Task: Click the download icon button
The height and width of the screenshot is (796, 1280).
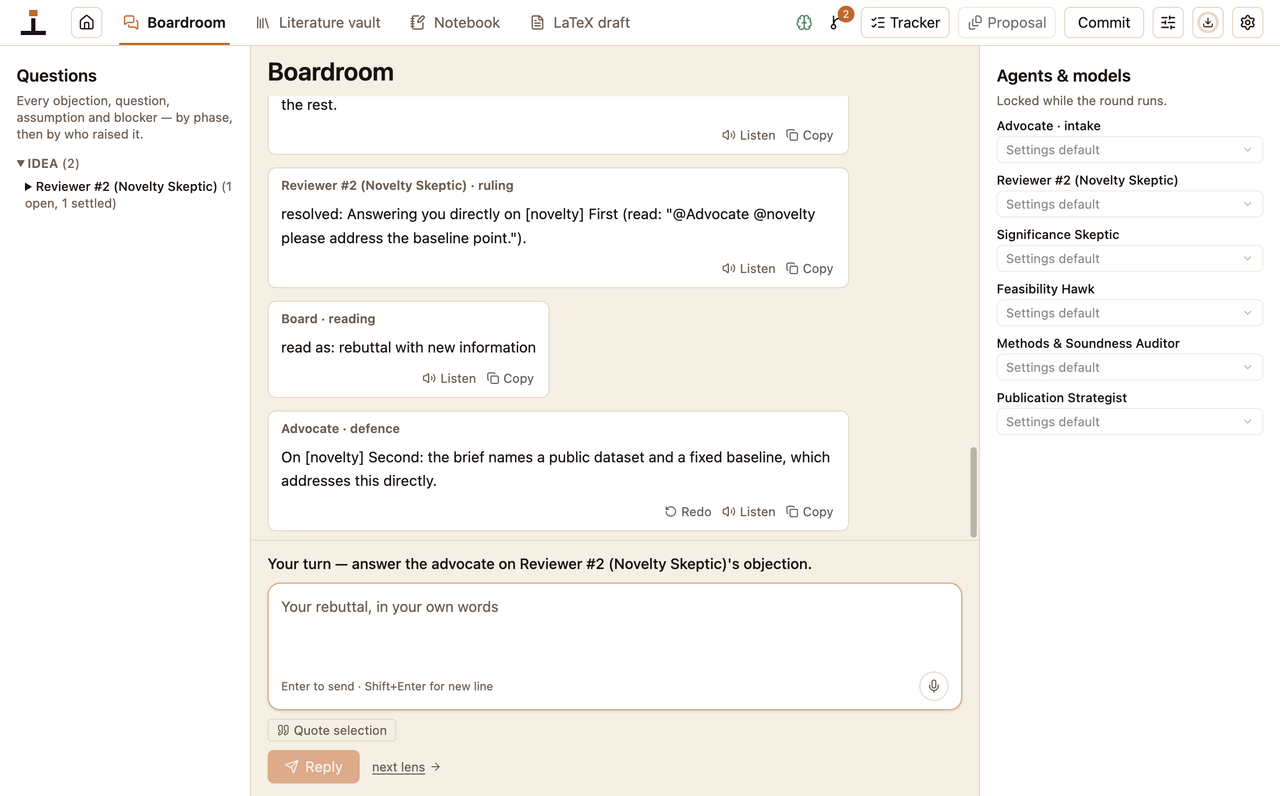Action: 1208,22
